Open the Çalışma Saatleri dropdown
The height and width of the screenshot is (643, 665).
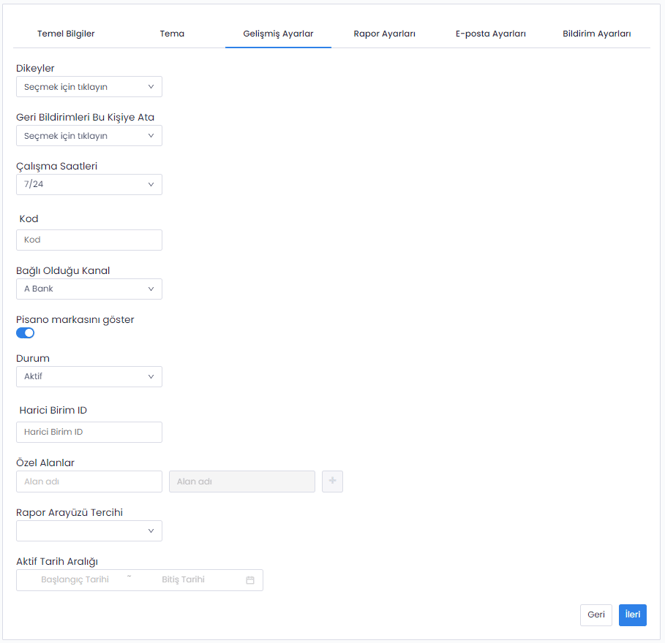click(89, 184)
